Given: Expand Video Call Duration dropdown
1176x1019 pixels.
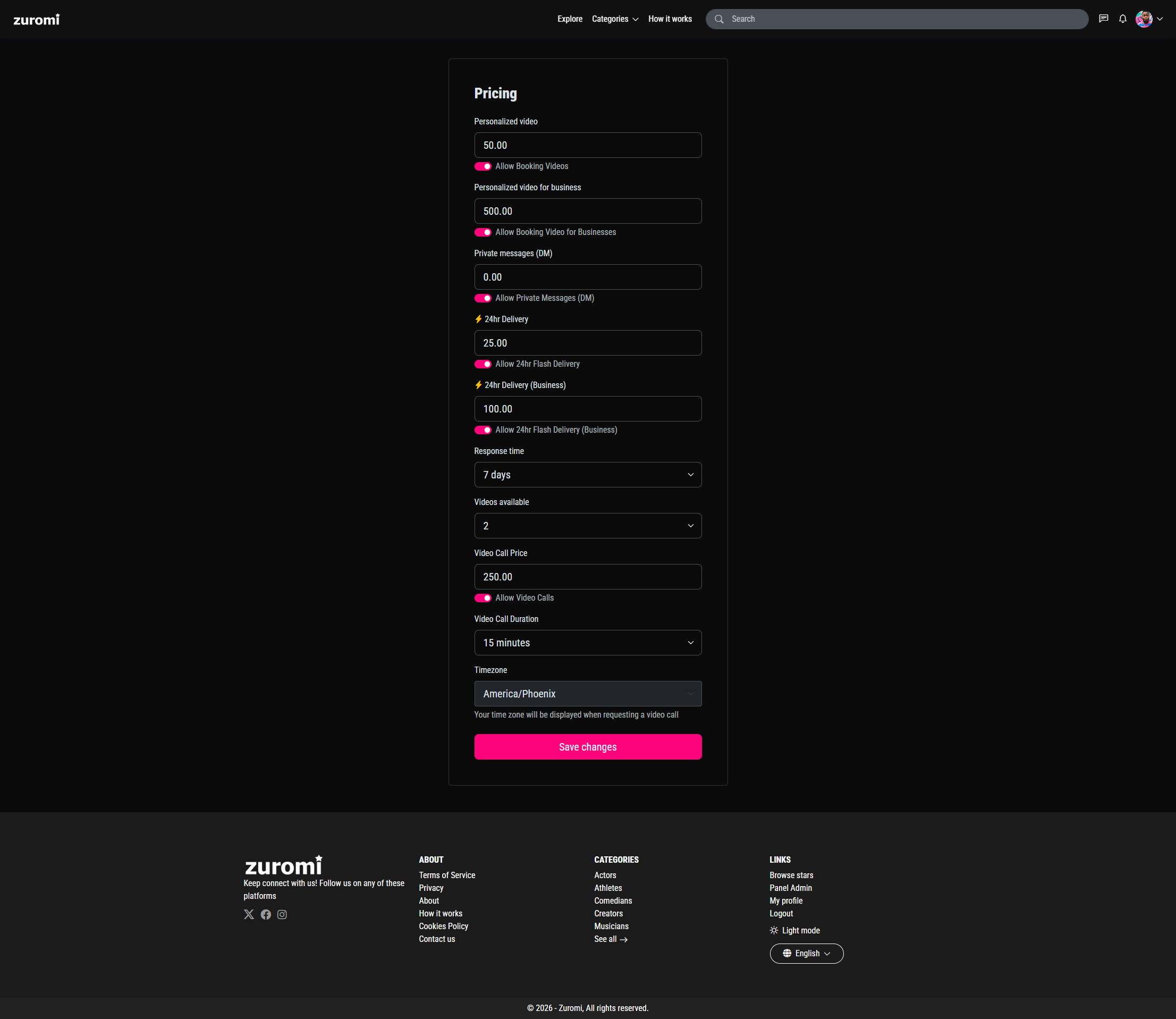Looking at the screenshot, I should [588, 643].
